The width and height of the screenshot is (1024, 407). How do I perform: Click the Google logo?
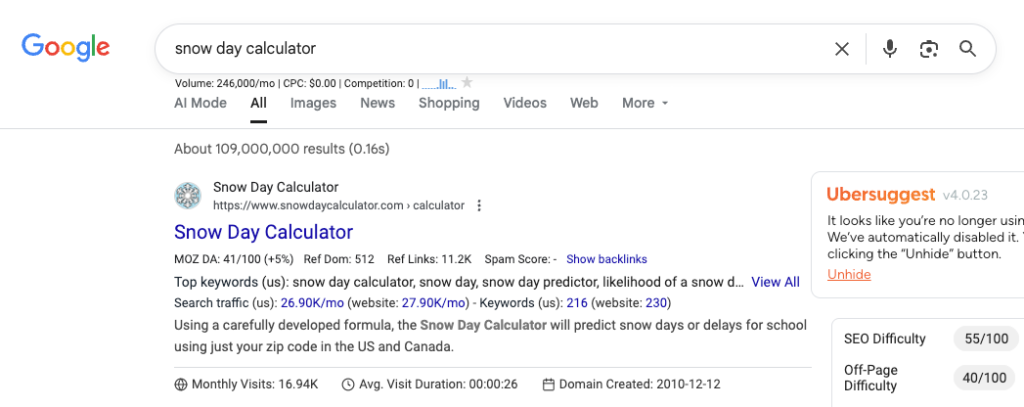(x=66, y=47)
